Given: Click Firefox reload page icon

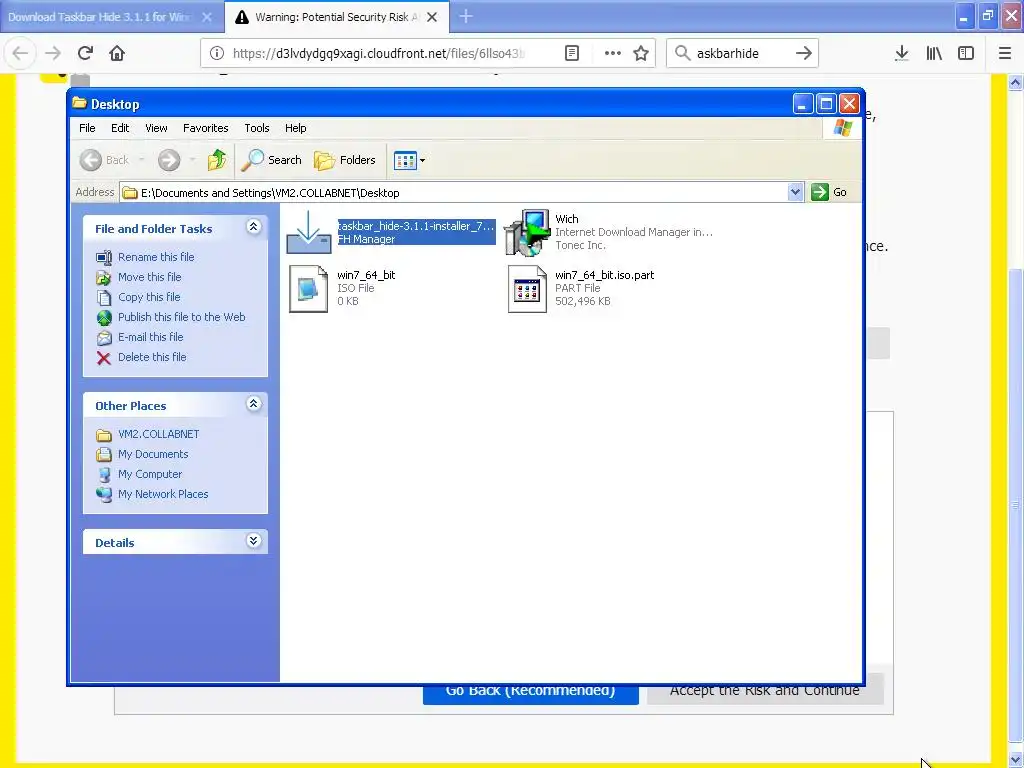Looking at the screenshot, I should click(85, 53).
